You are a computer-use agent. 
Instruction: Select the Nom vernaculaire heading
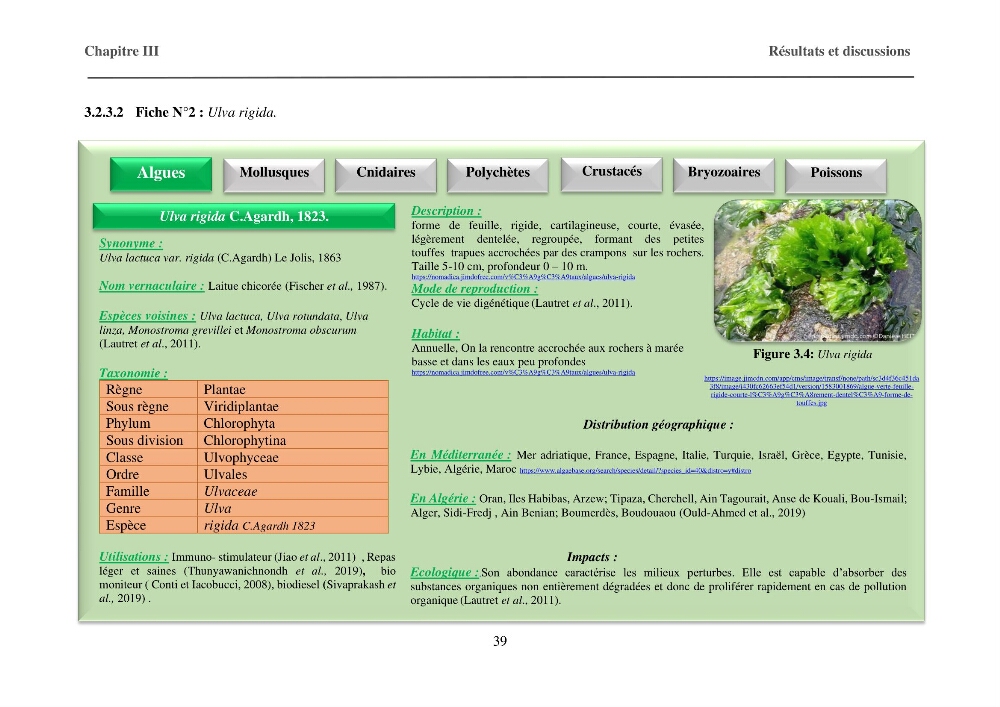(x=152, y=286)
